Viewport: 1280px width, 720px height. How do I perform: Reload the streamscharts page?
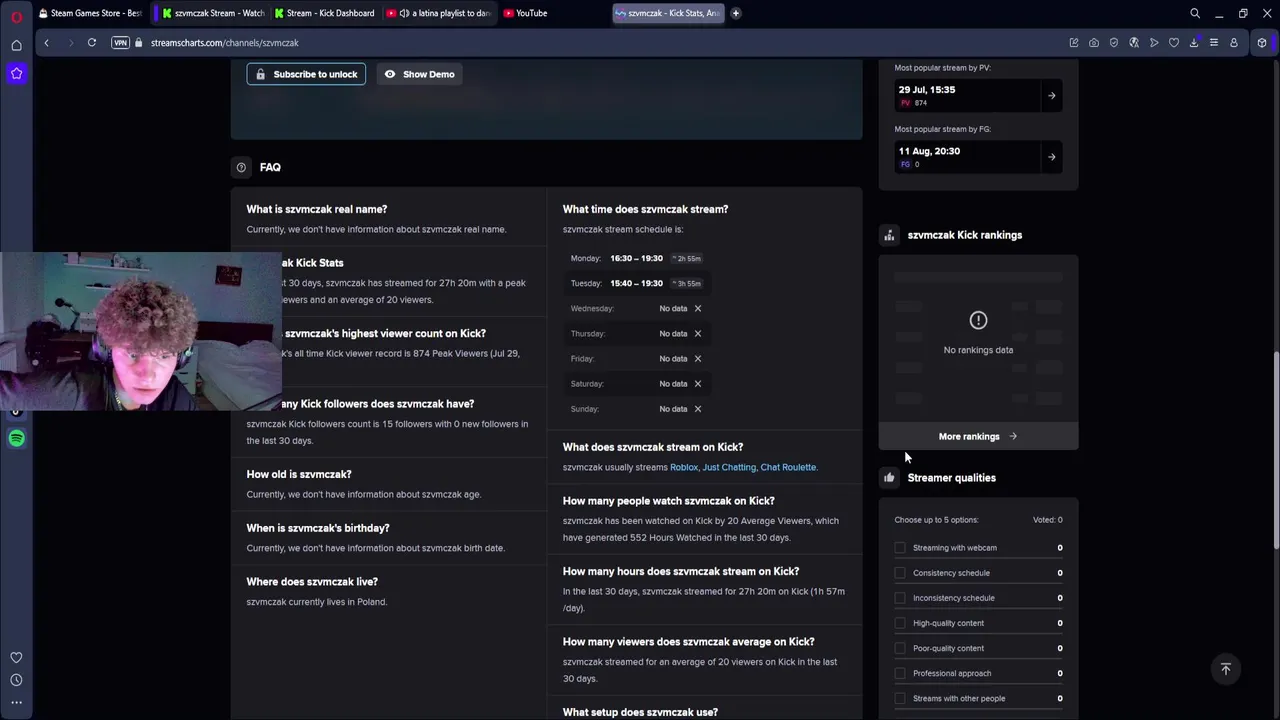coord(91,43)
